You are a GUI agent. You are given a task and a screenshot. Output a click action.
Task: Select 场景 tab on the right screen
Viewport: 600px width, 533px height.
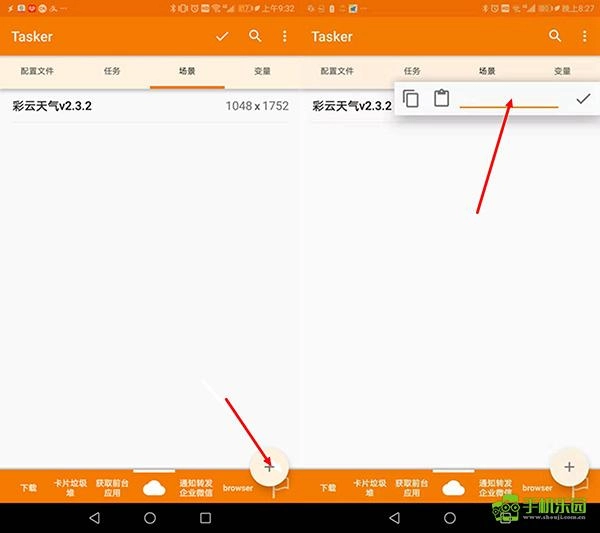point(487,72)
